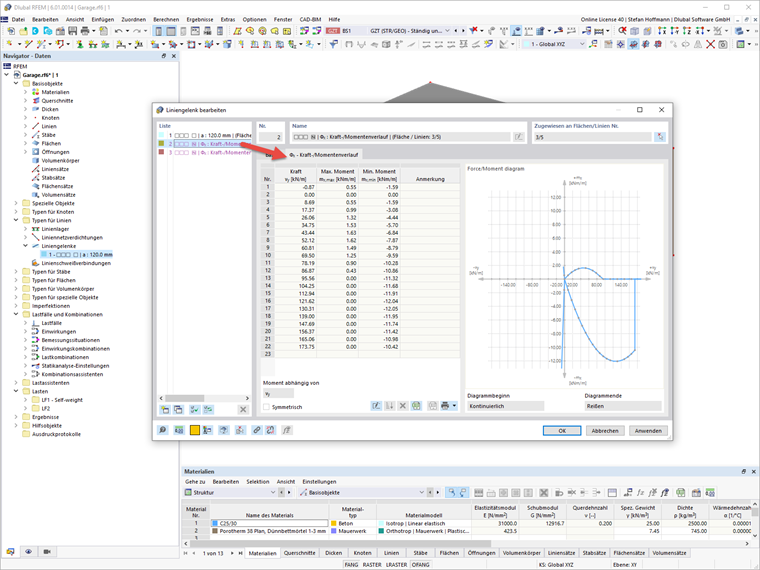This screenshot has height=570, width=760.
Task: Open the Berechnen menu
Action: (166, 19)
